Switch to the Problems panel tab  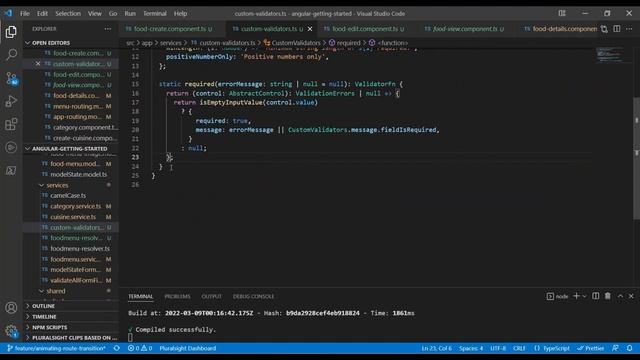tap(177, 296)
